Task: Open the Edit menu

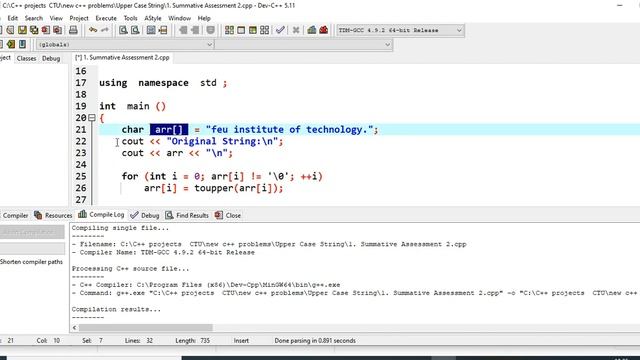Action: [x=13, y=18]
